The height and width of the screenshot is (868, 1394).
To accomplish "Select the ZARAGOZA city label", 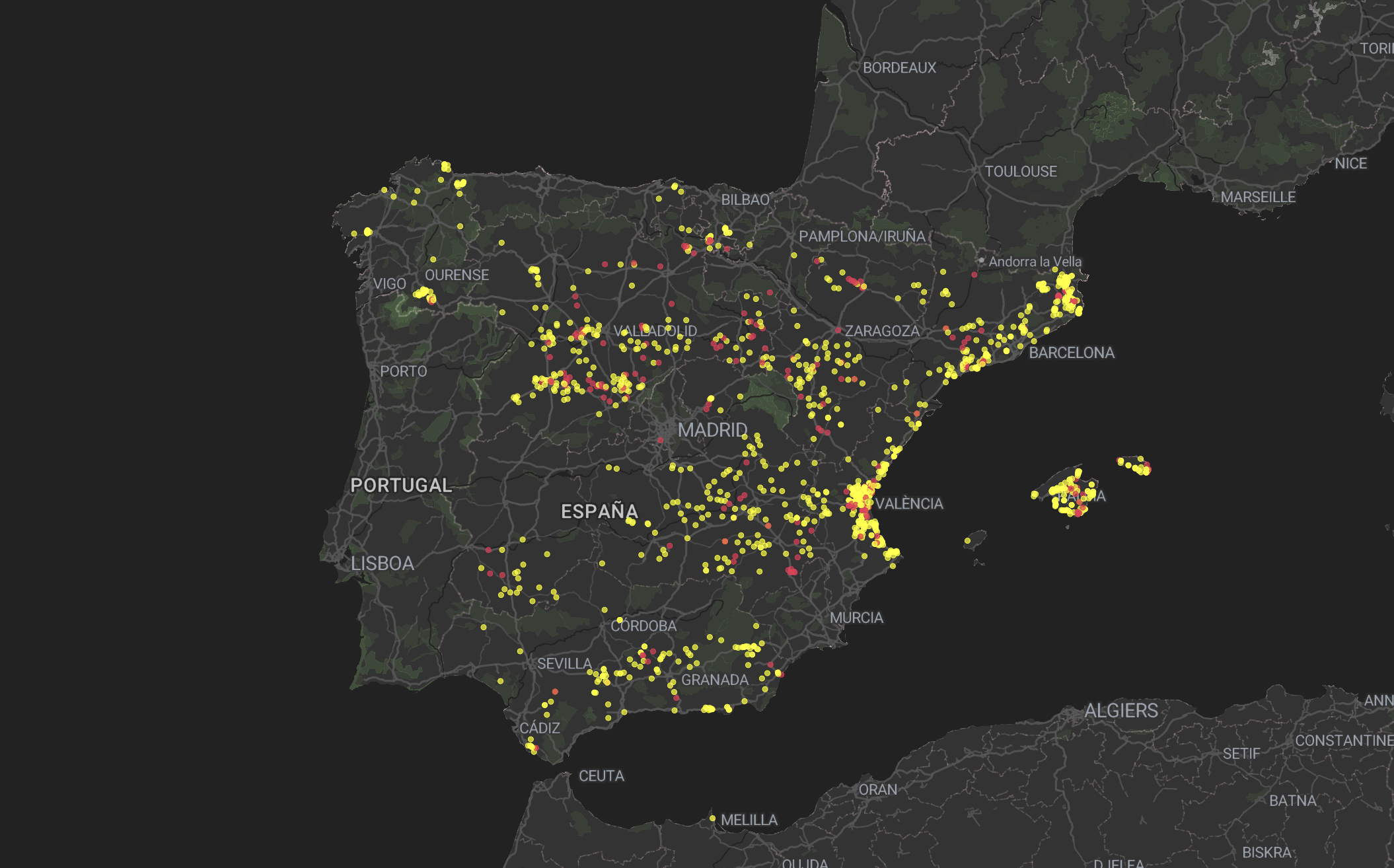I will (x=882, y=331).
